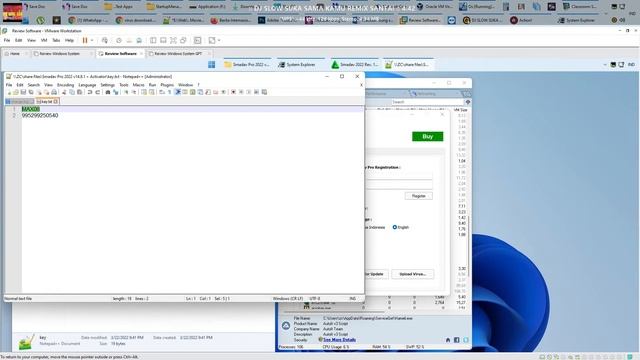Click the Print icon in Notepad++ toolbar
The image size is (640, 360).
click(x=54, y=92)
